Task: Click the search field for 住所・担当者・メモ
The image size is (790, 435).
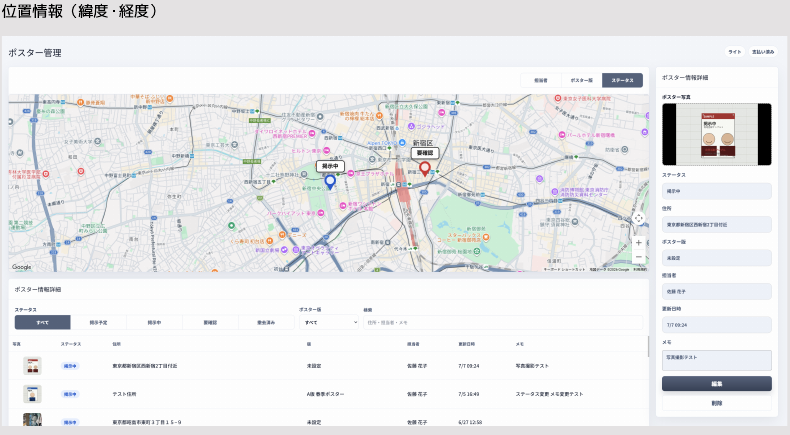Action: click(x=503, y=323)
